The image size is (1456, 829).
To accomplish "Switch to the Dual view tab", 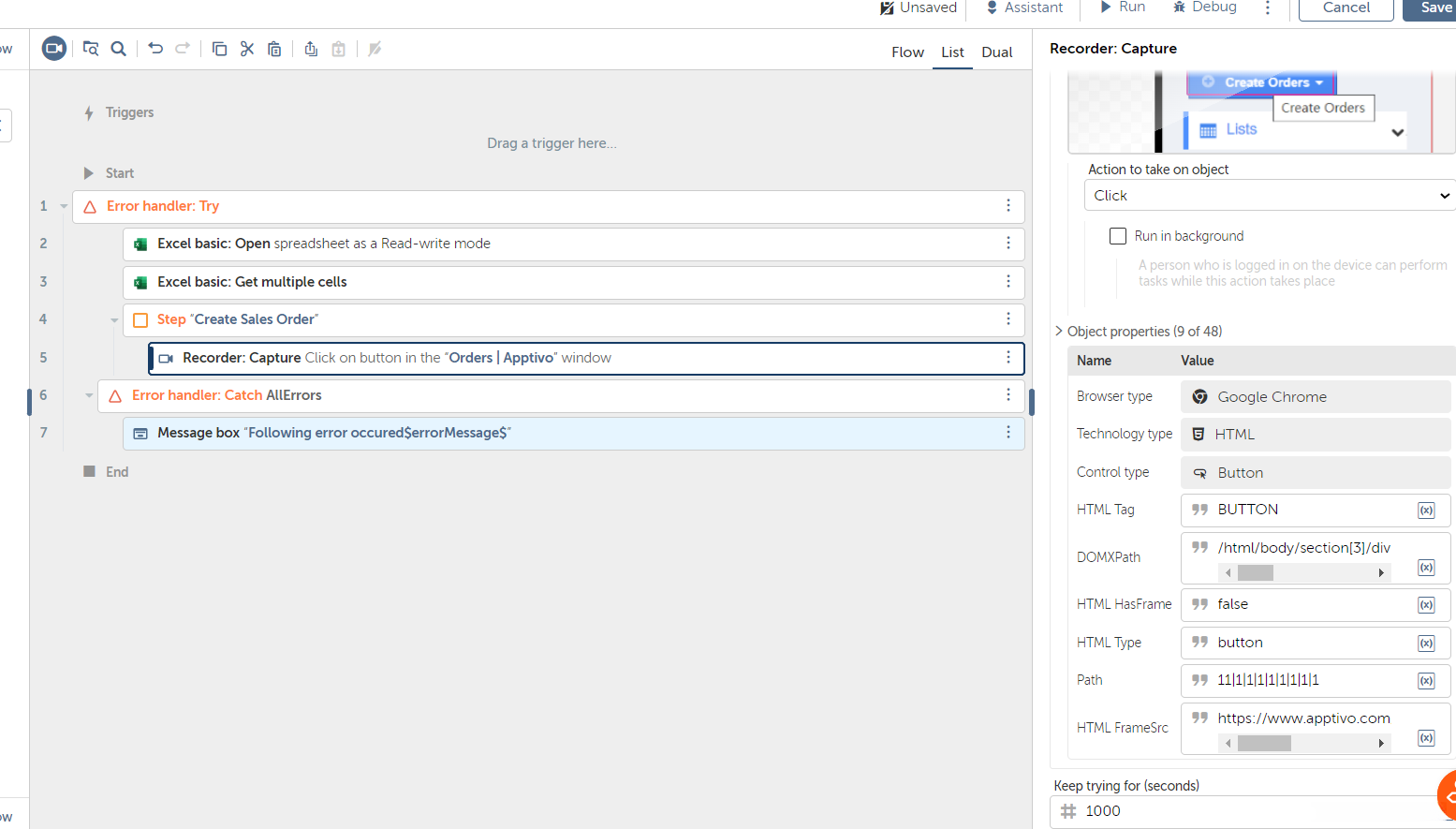I will click(996, 52).
